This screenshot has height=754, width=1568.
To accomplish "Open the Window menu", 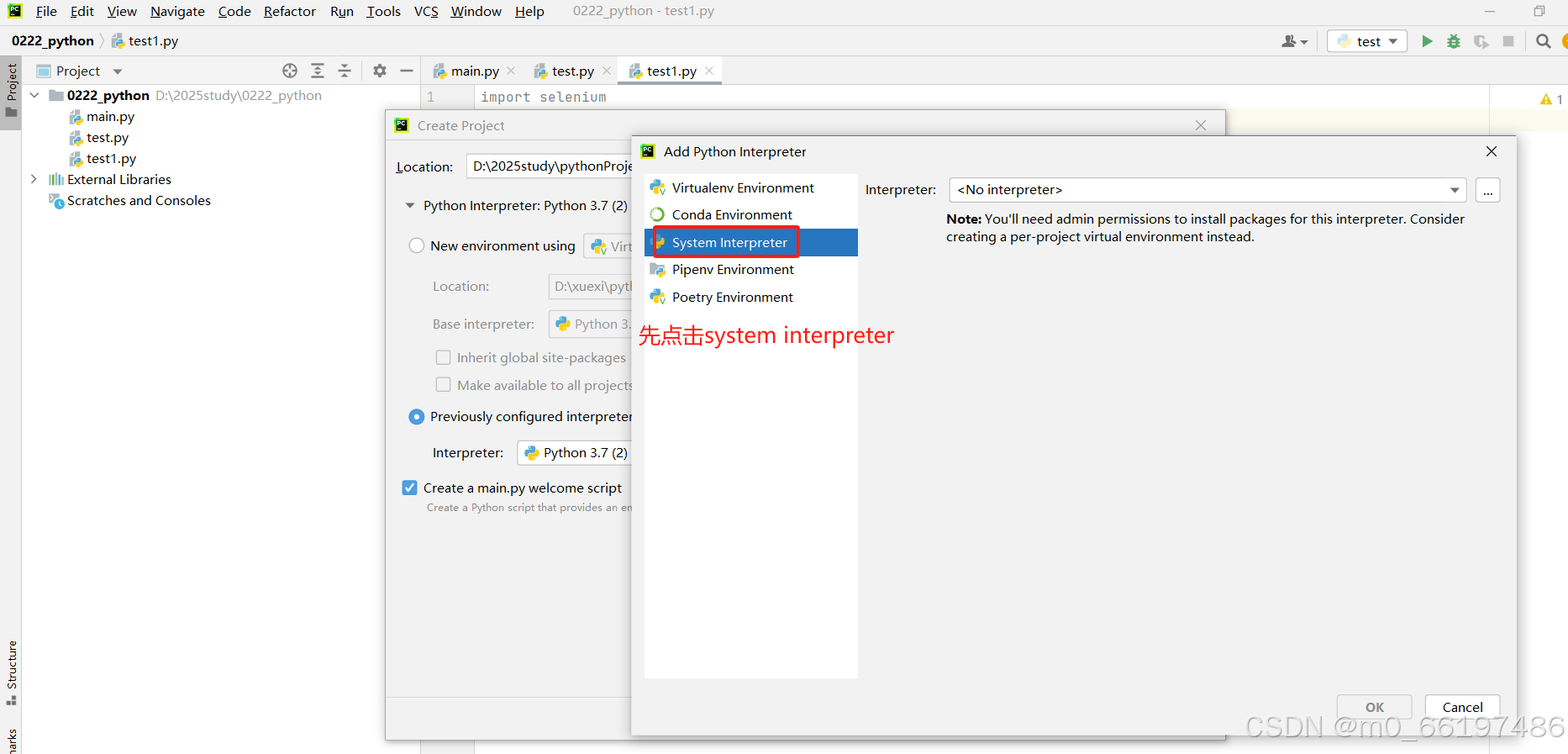I will coord(476,11).
